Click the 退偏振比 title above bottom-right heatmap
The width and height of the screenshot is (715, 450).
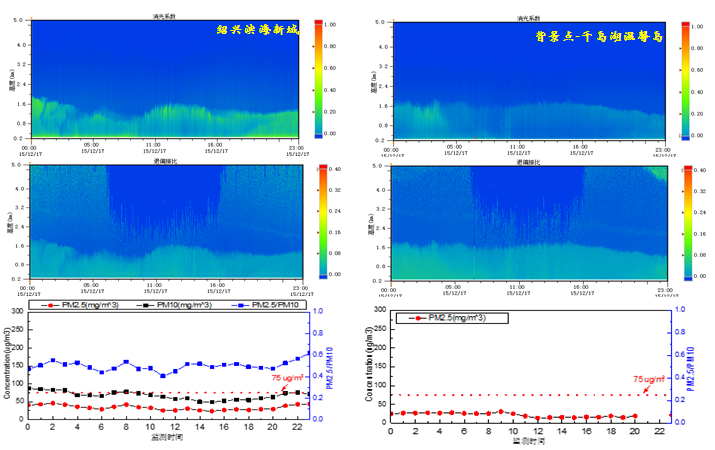click(529, 160)
